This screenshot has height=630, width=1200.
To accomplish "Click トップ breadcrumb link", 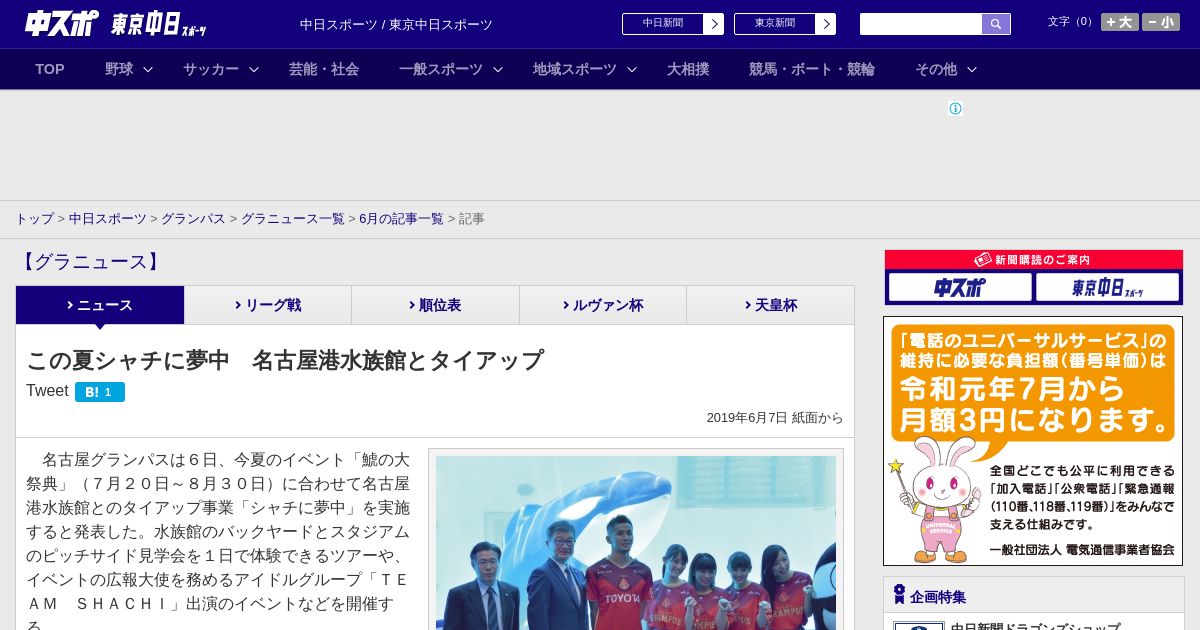I will [35, 219].
